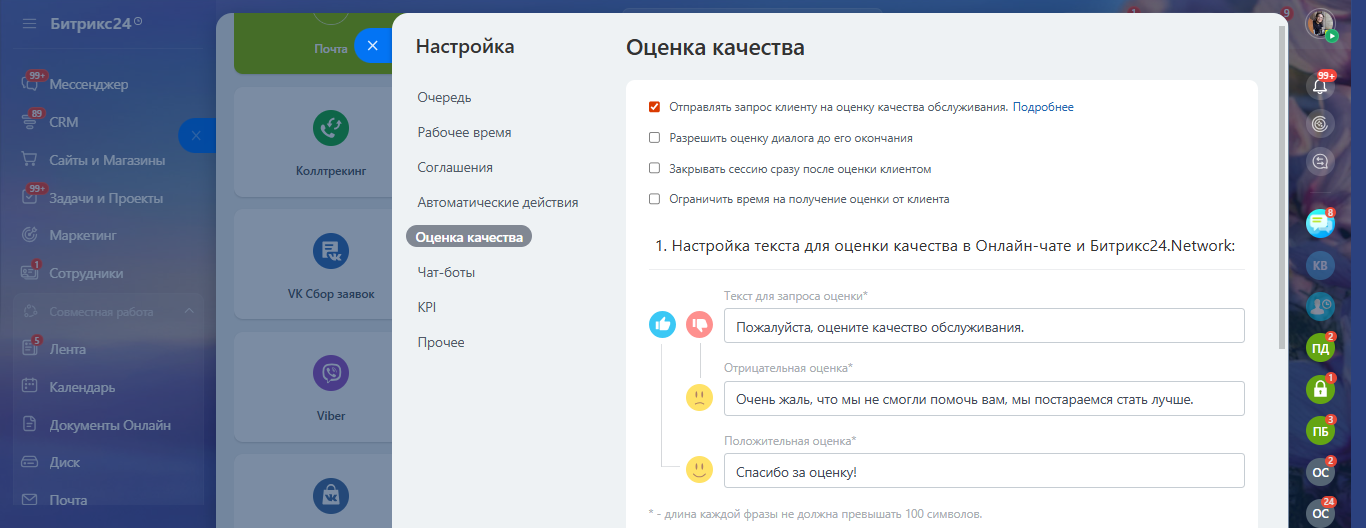Click the green lock avatar icon
1366x528 pixels.
pyautogui.click(x=1320, y=389)
